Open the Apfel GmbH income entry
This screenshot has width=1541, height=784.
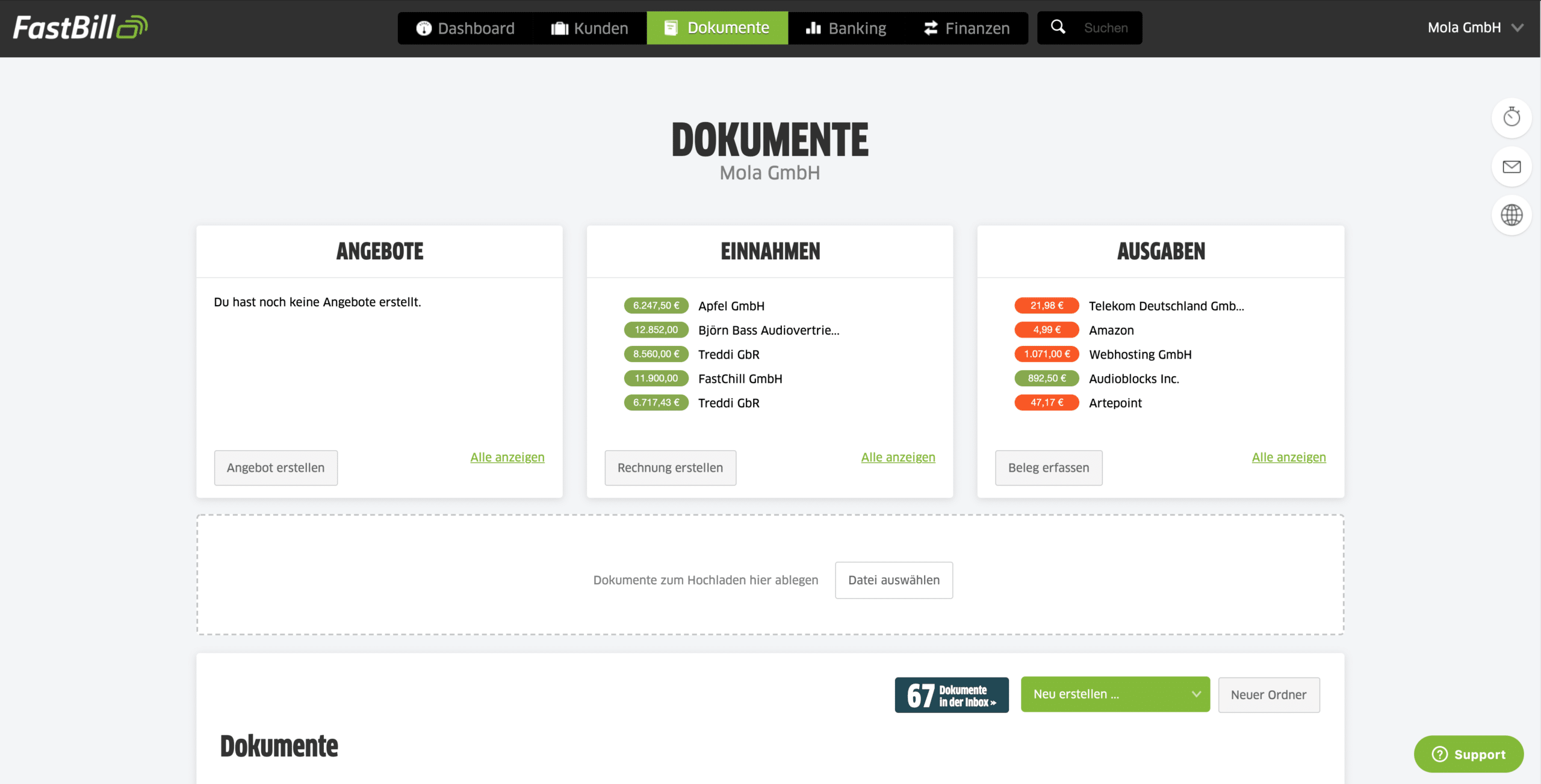[x=731, y=306]
